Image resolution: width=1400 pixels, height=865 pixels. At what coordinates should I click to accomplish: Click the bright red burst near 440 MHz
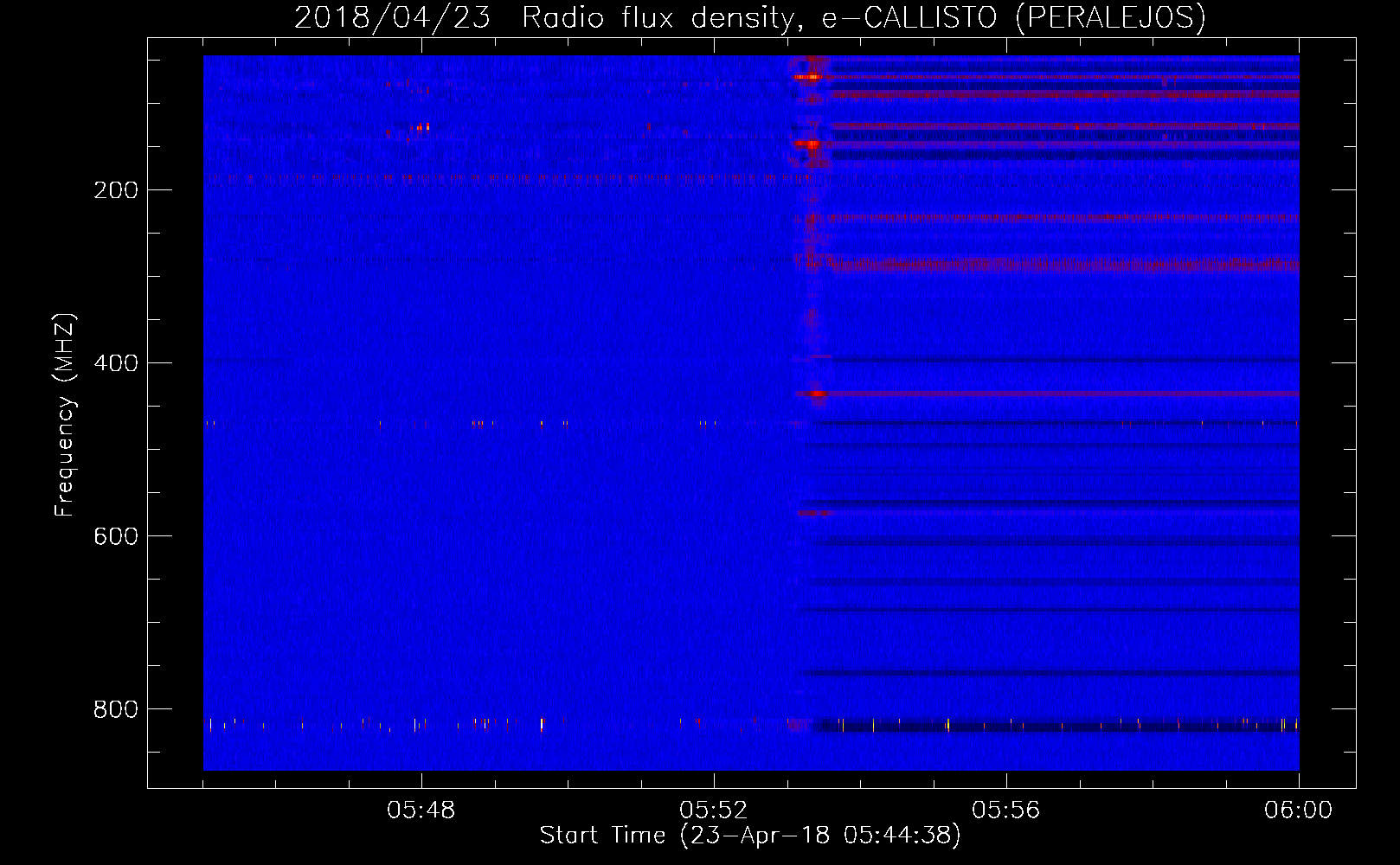point(817,394)
